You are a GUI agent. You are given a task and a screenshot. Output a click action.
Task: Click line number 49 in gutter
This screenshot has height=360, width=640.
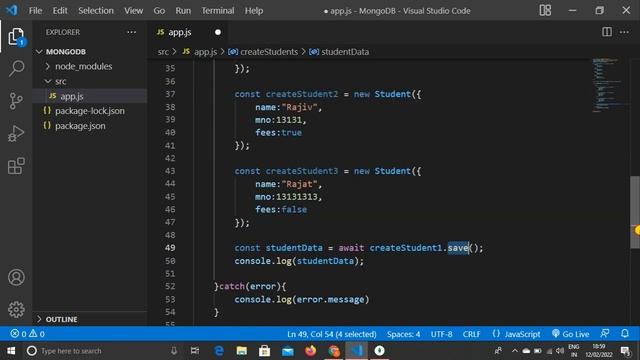click(x=170, y=248)
